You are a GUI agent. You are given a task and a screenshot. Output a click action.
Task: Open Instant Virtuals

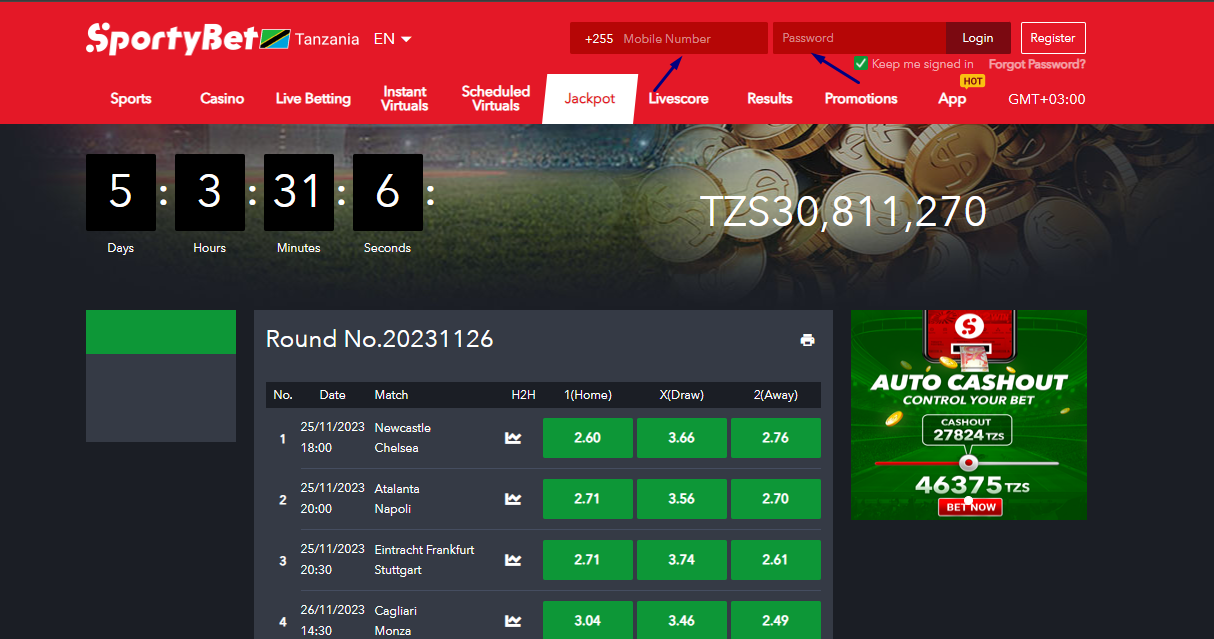pyautogui.click(x=405, y=98)
